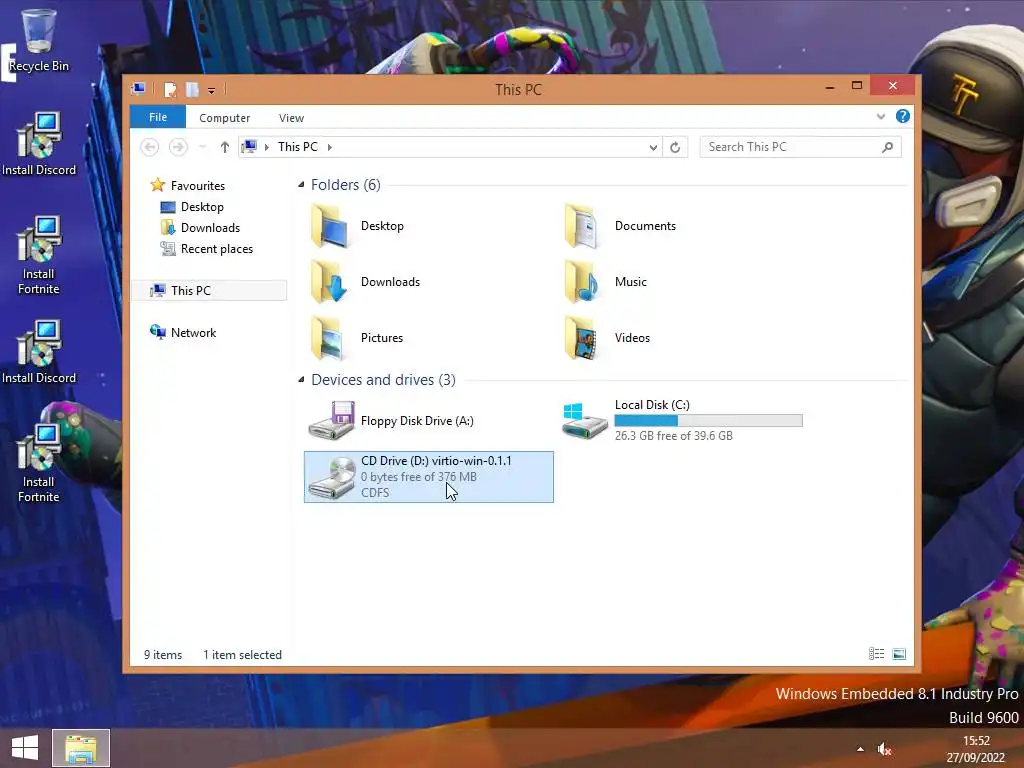Select Desktop under Favourites
This screenshot has height=768, width=1024.
pos(192,207)
